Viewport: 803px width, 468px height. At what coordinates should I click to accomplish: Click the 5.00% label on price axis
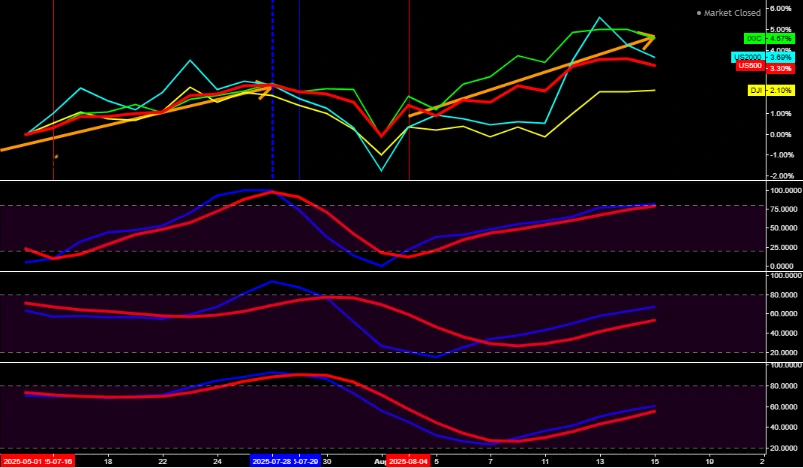coord(781,29)
